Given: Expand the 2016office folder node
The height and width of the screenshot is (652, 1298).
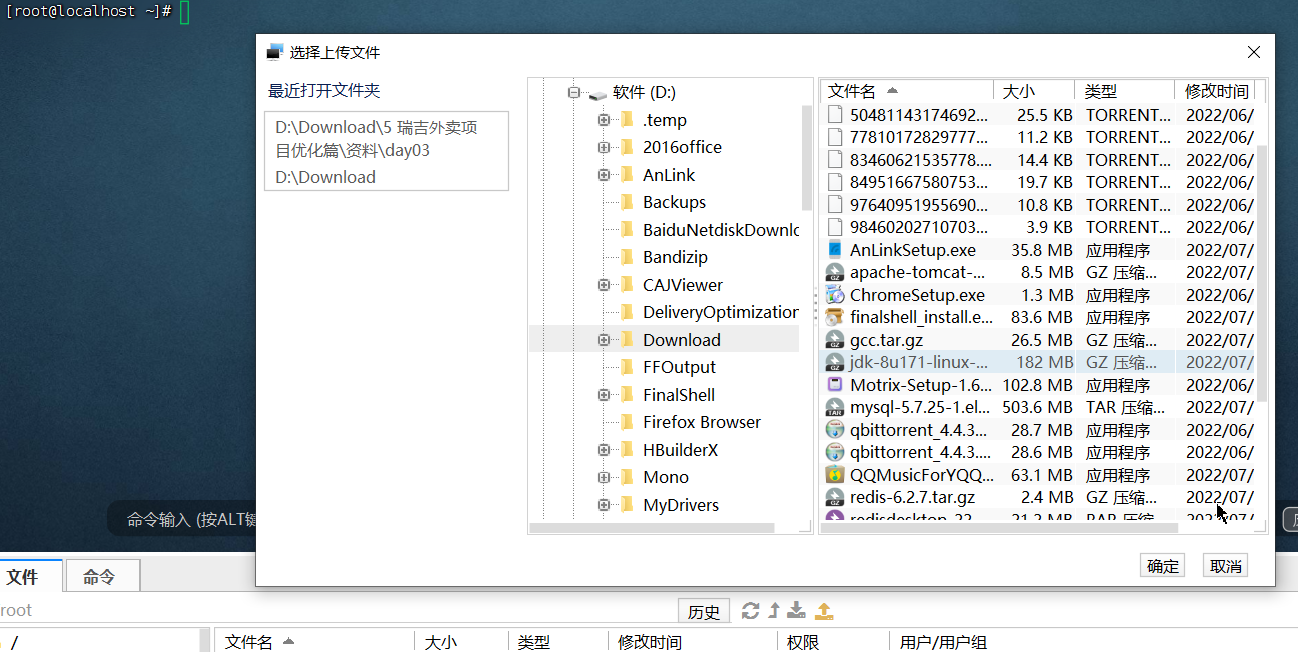Looking at the screenshot, I should (x=604, y=147).
